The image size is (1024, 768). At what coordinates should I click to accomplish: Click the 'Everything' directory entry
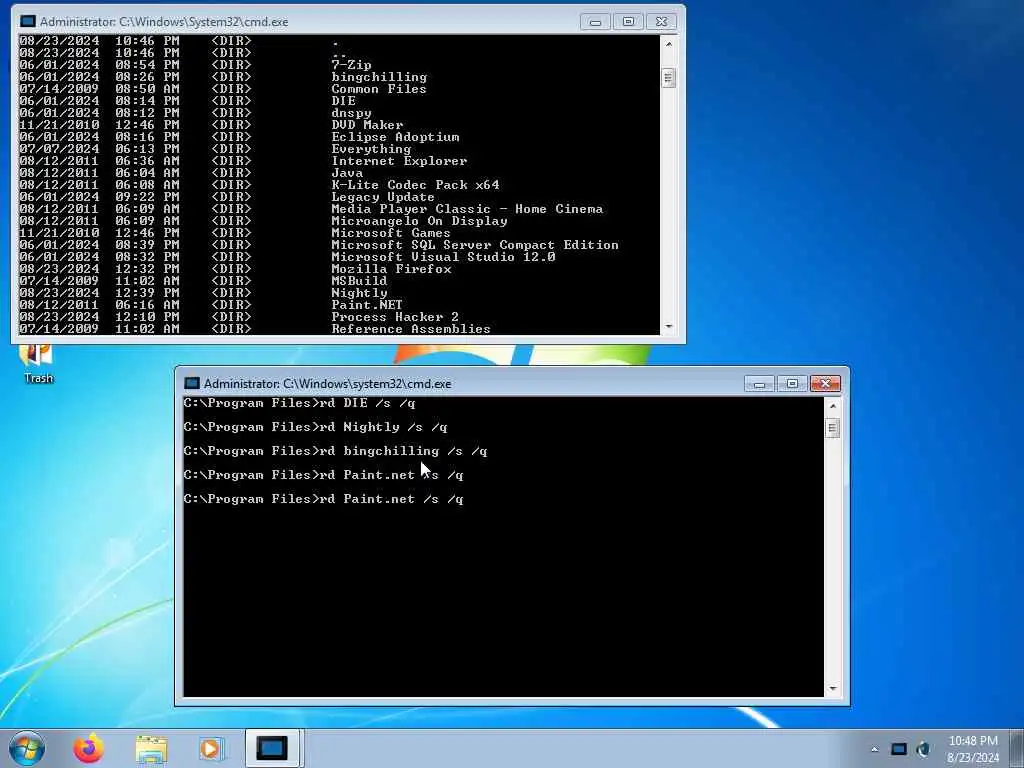point(371,149)
